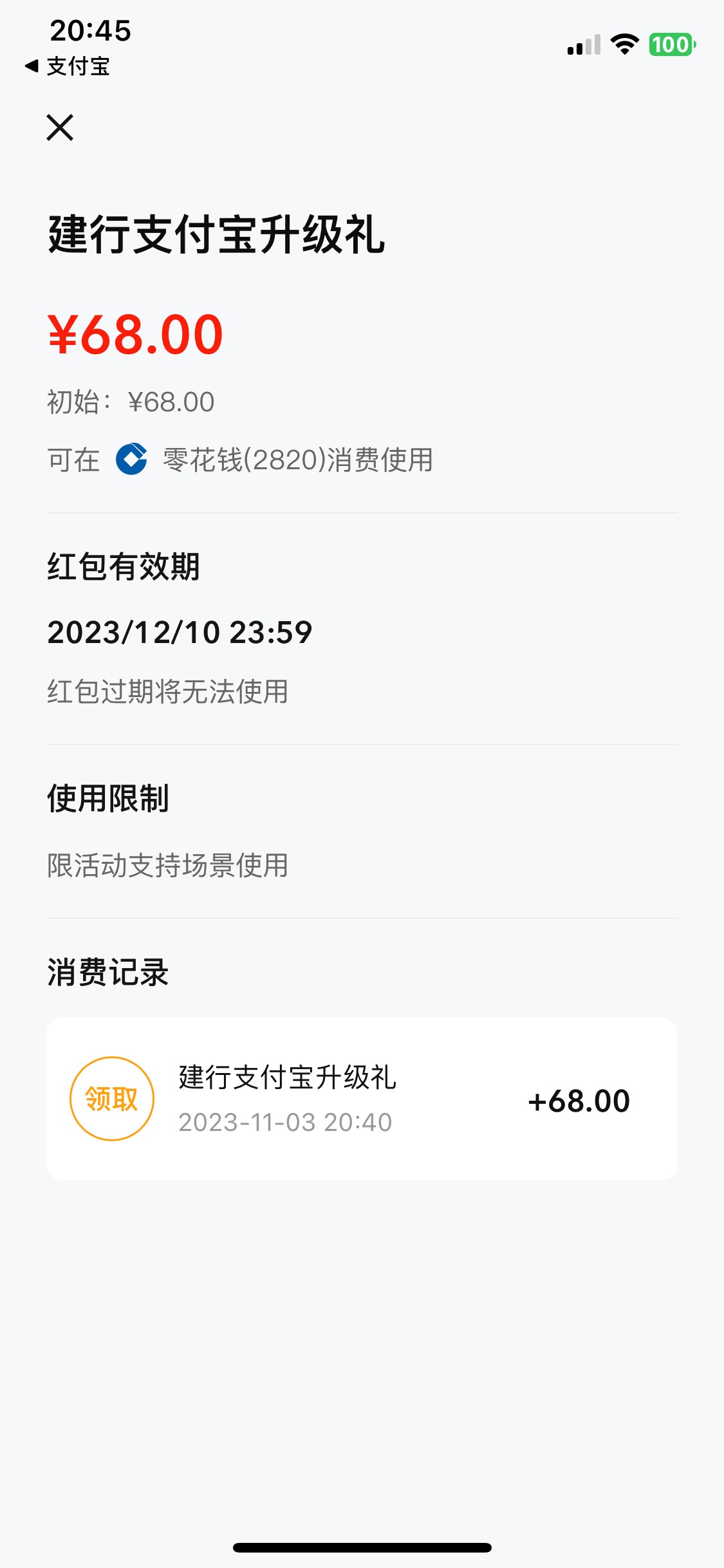The height and width of the screenshot is (1568, 724).
Task: Tap the +68.00 record amount
Action: click(579, 1101)
